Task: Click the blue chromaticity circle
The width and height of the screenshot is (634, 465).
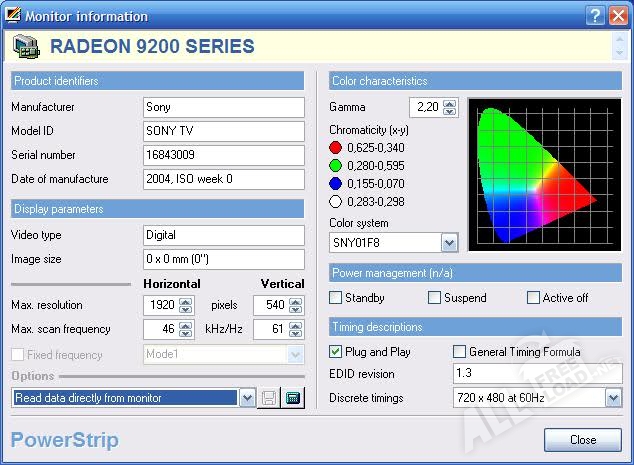Action: coord(336,183)
